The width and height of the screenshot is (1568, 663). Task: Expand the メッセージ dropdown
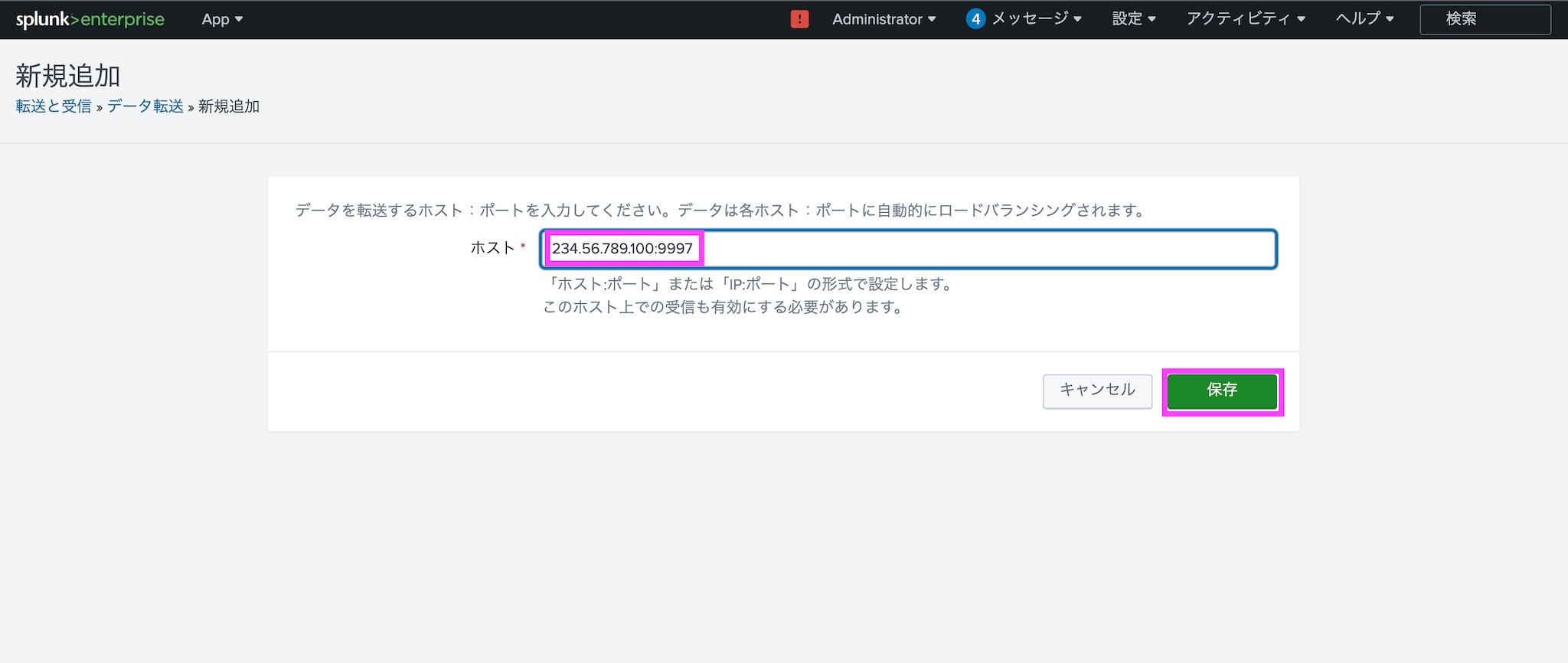coord(1037,19)
